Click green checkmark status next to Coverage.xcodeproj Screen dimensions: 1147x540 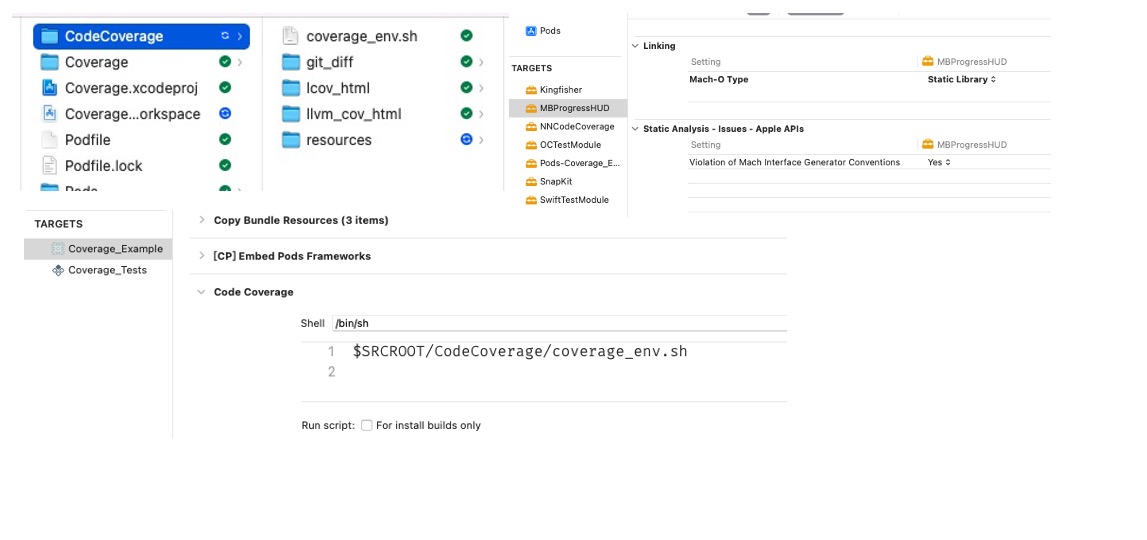[x=225, y=88]
